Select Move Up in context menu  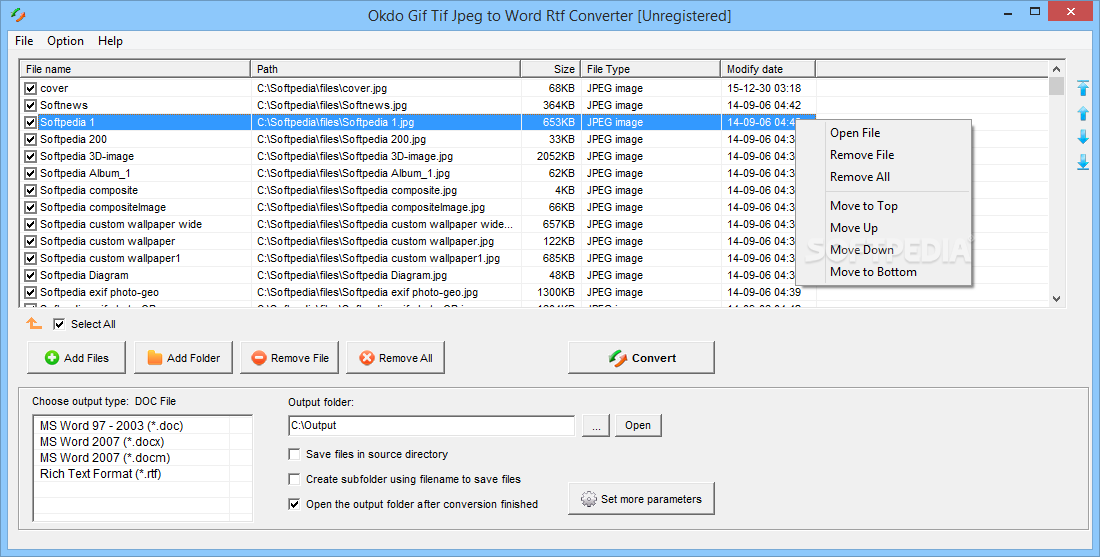coord(884,228)
